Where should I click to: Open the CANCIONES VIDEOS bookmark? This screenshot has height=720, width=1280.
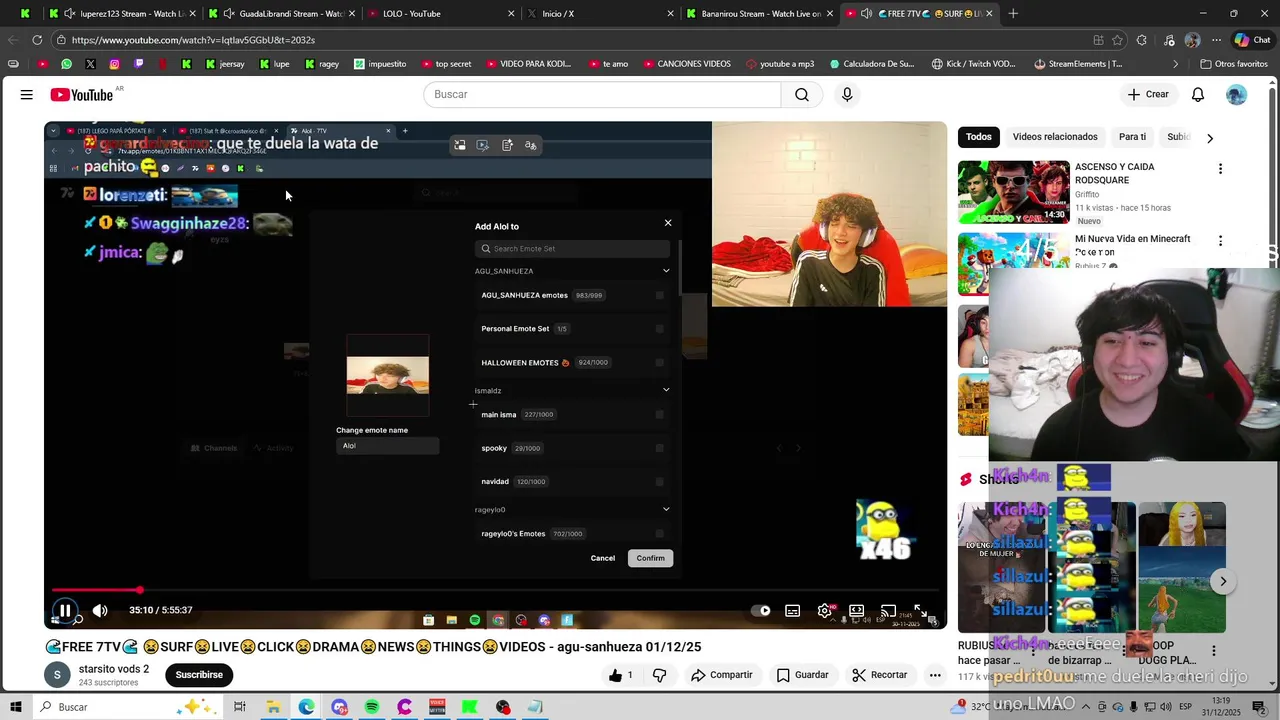coord(687,64)
